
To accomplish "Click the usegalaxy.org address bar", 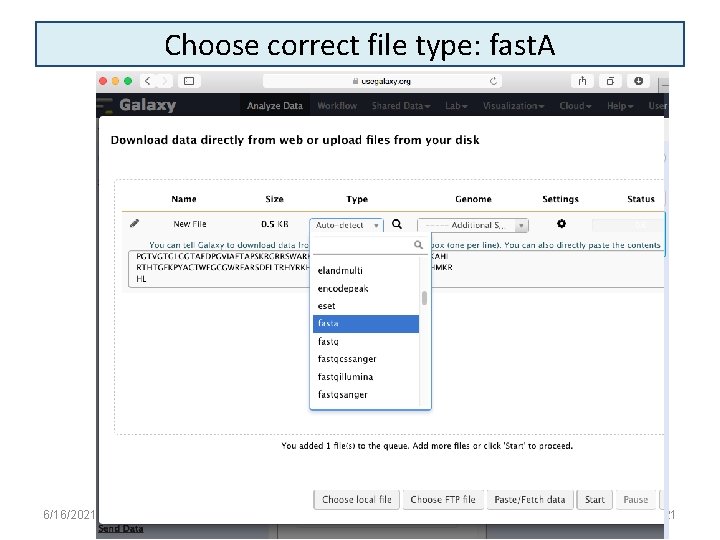I will point(382,81).
